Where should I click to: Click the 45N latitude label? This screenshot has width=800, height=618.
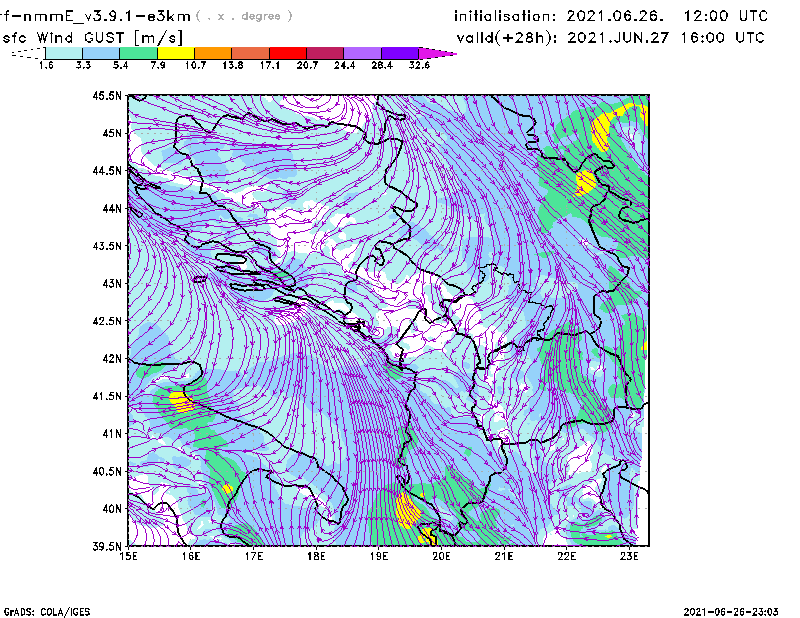coord(112,133)
